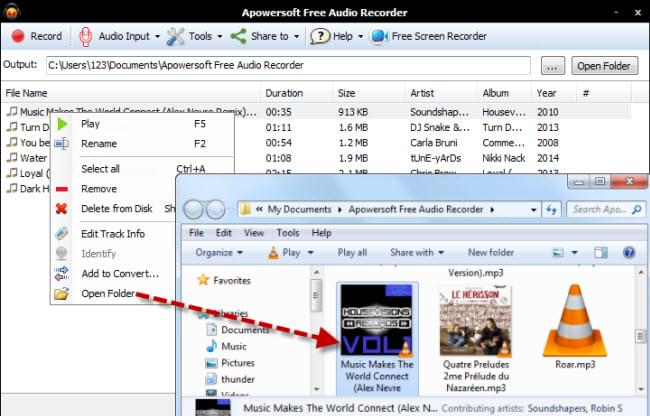650x416 pixels.
Task: Click the Audio Input microphone icon
Action: click(85, 36)
